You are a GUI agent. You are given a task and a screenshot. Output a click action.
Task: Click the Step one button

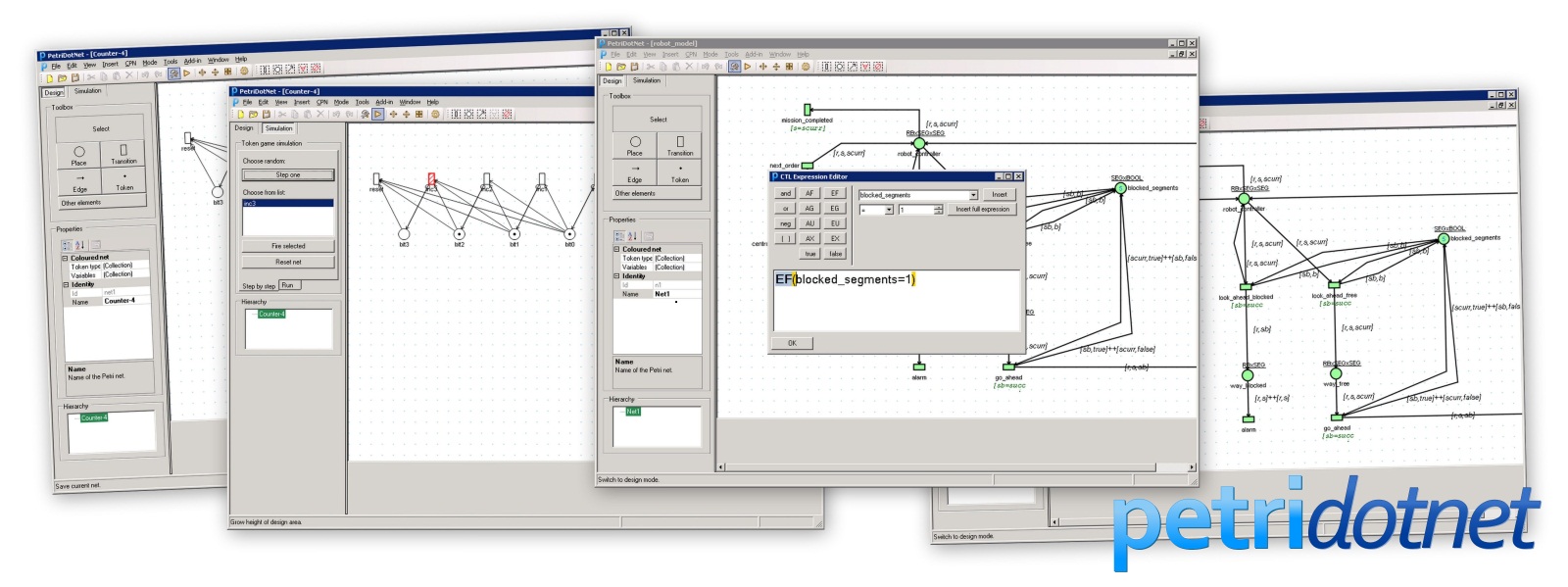[288, 175]
